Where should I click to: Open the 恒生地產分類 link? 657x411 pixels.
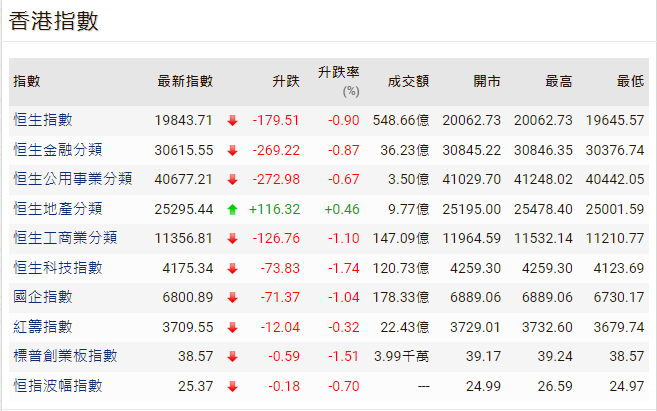click(x=58, y=209)
